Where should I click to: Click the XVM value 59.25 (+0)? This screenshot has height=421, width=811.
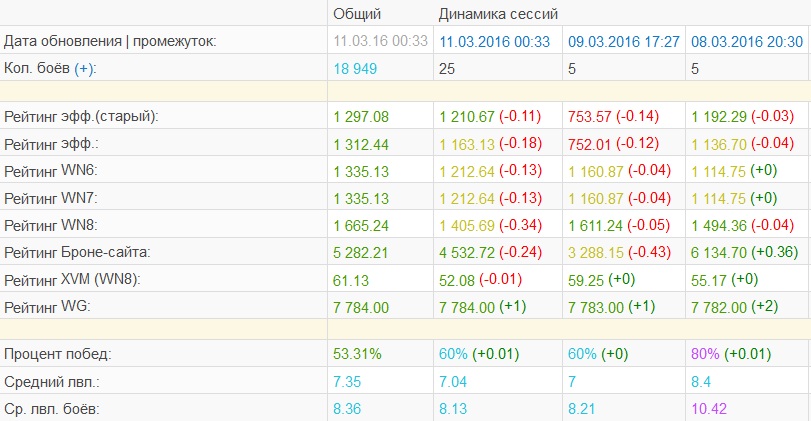click(602, 280)
